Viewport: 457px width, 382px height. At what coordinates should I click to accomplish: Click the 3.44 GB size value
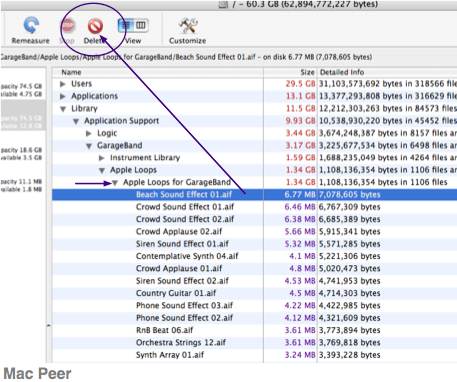click(x=300, y=133)
